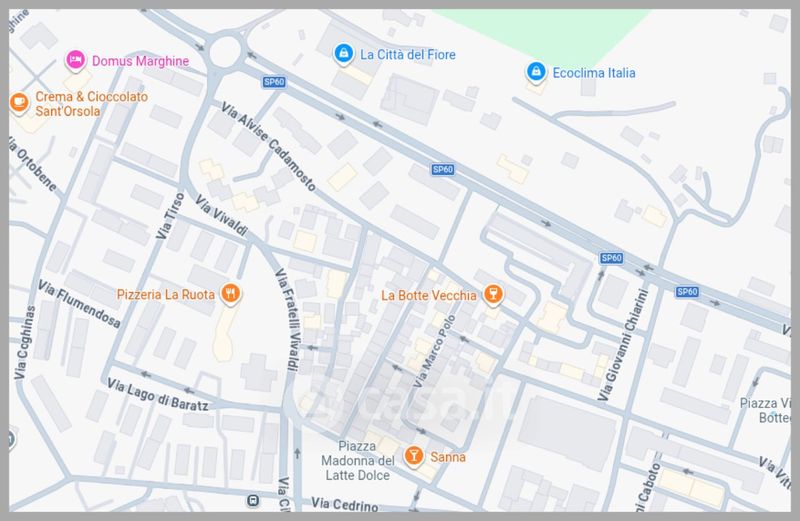Click the Via Flumendosa street label
Image resolution: width=800 pixels, height=521 pixels.
(x=79, y=304)
